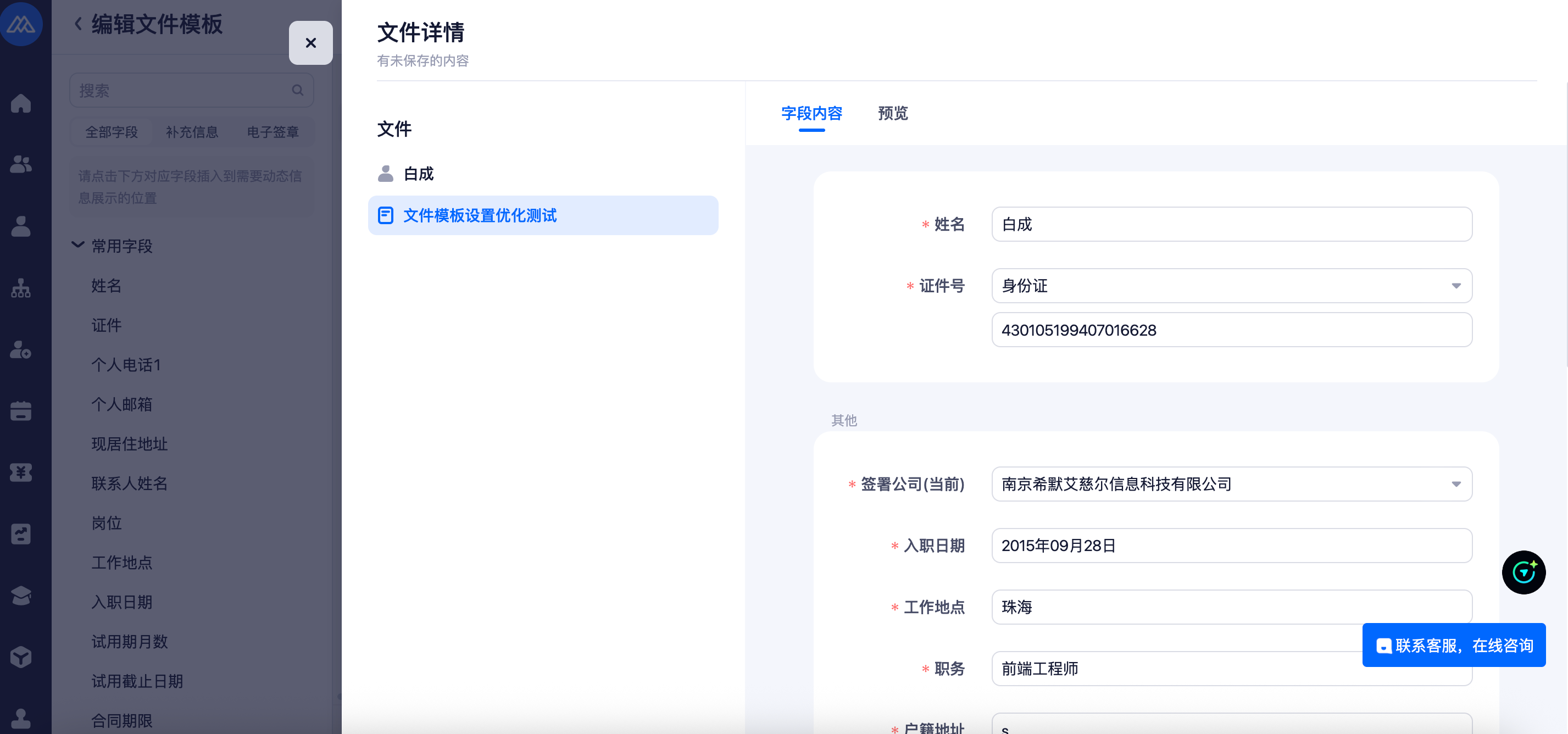This screenshot has width=1568, height=734.
Task: Insert the 个人邮箱 field
Action: tap(122, 404)
